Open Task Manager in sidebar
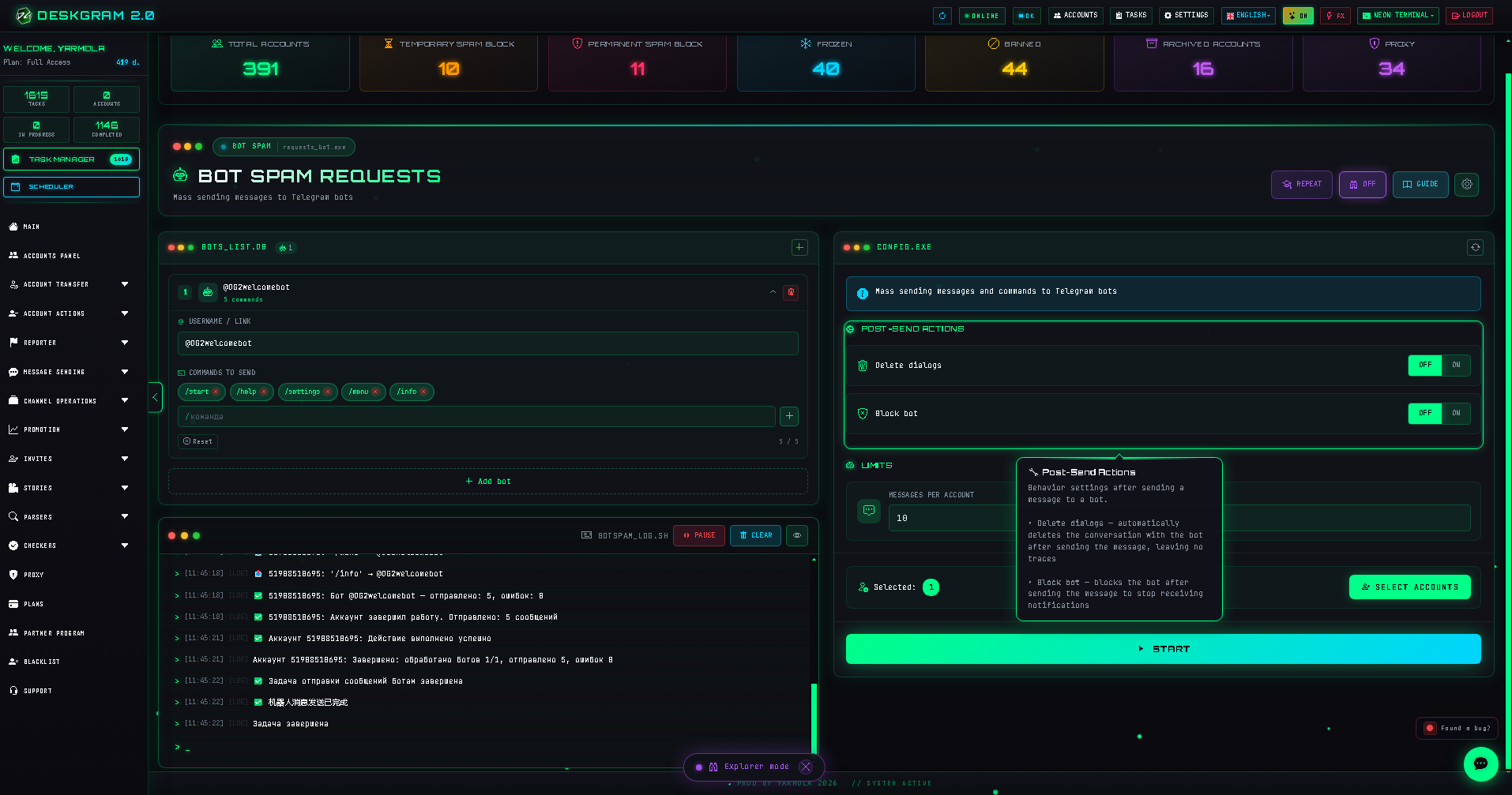The width and height of the screenshot is (1512, 795). pyautogui.click(x=72, y=159)
